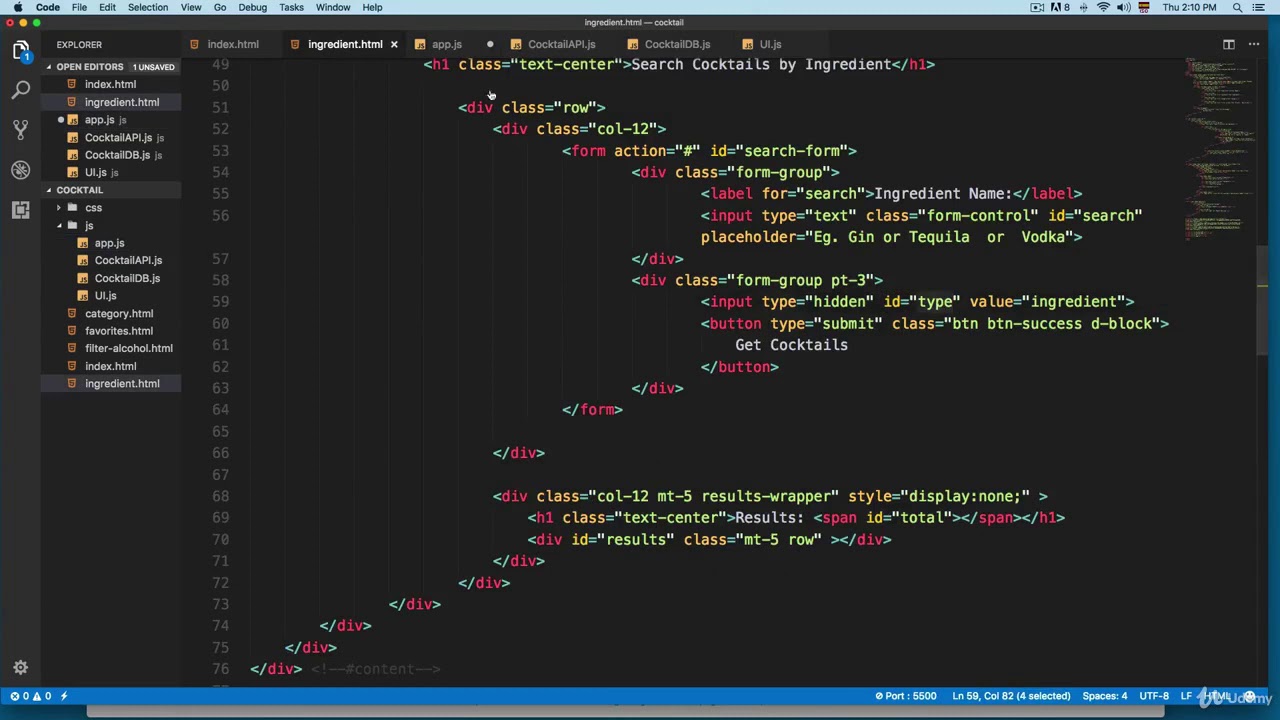Open the Help menu
Image resolution: width=1280 pixels, height=720 pixels.
(372, 7)
